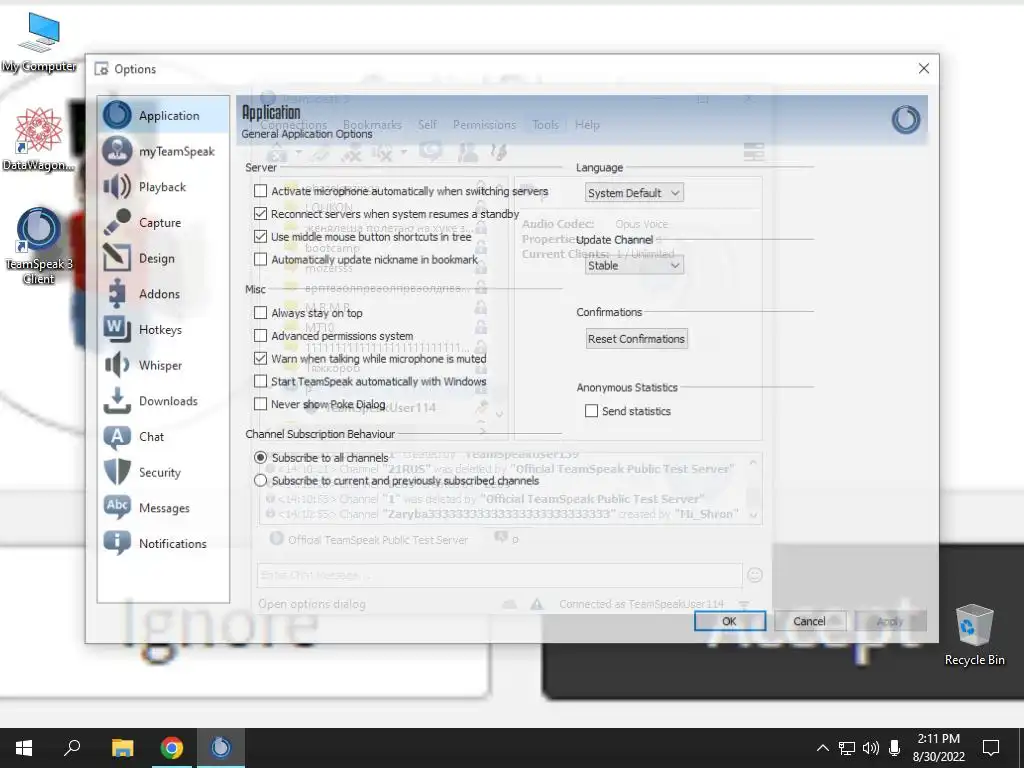Enable activating microphone automatically when switching servers
The width and height of the screenshot is (1024, 768).
pos(261,191)
